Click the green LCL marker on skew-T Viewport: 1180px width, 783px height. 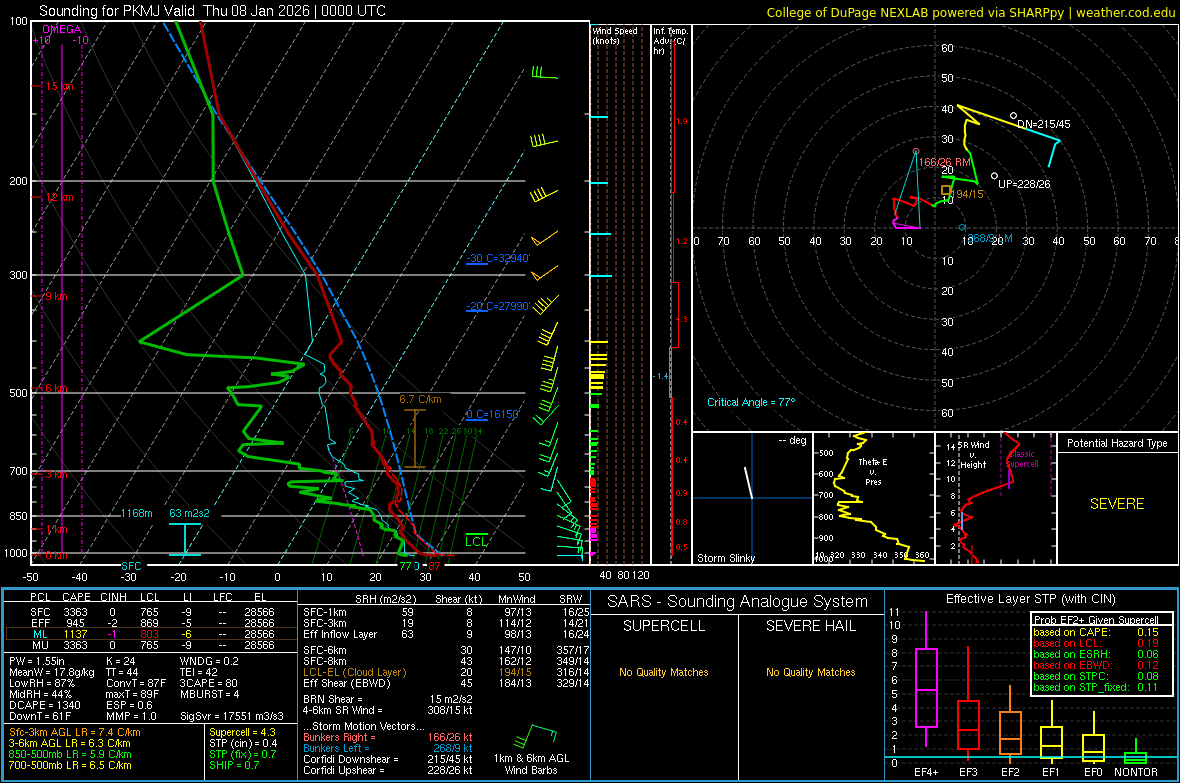(x=476, y=541)
